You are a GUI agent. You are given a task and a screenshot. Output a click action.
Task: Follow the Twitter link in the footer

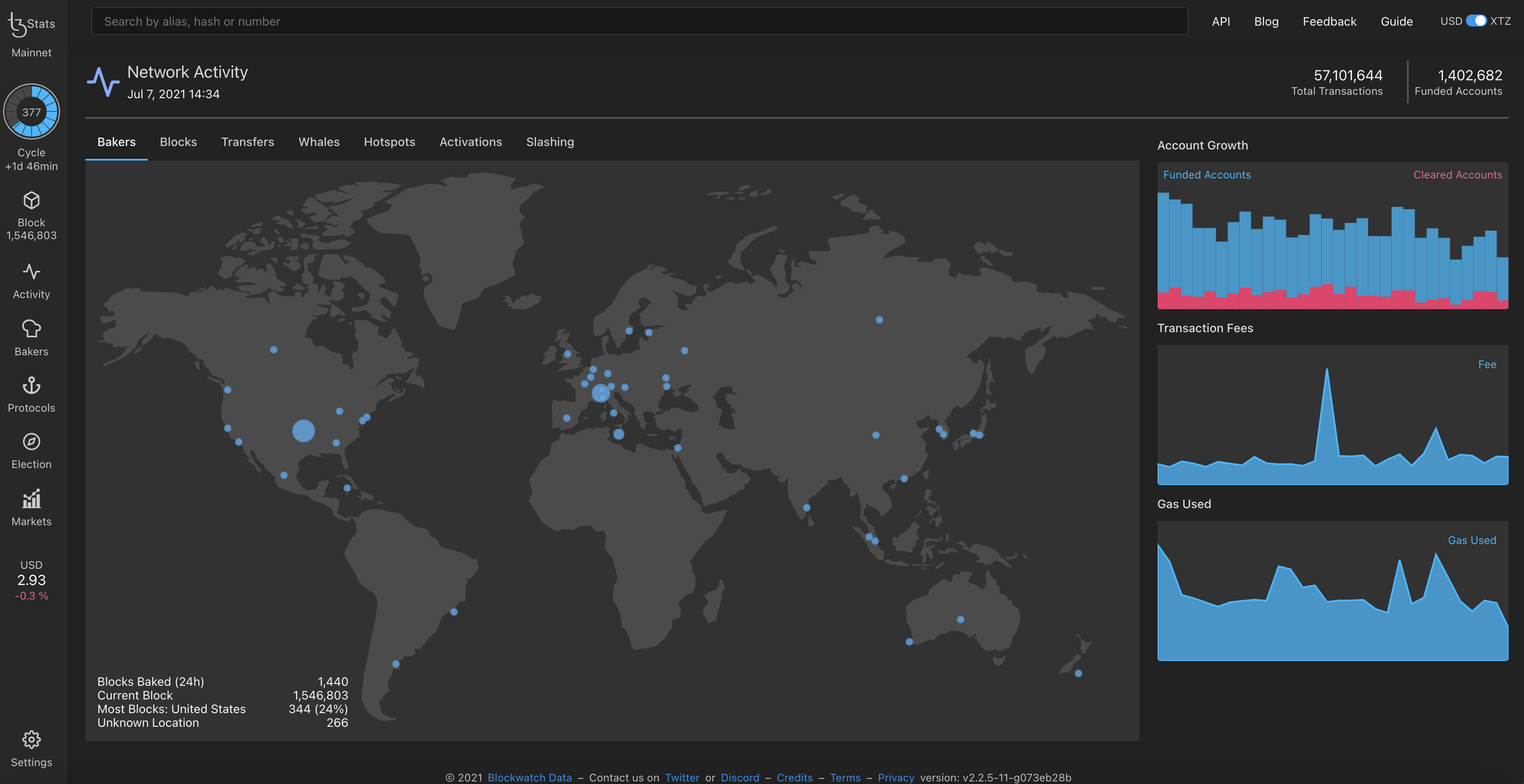[x=682, y=777]
